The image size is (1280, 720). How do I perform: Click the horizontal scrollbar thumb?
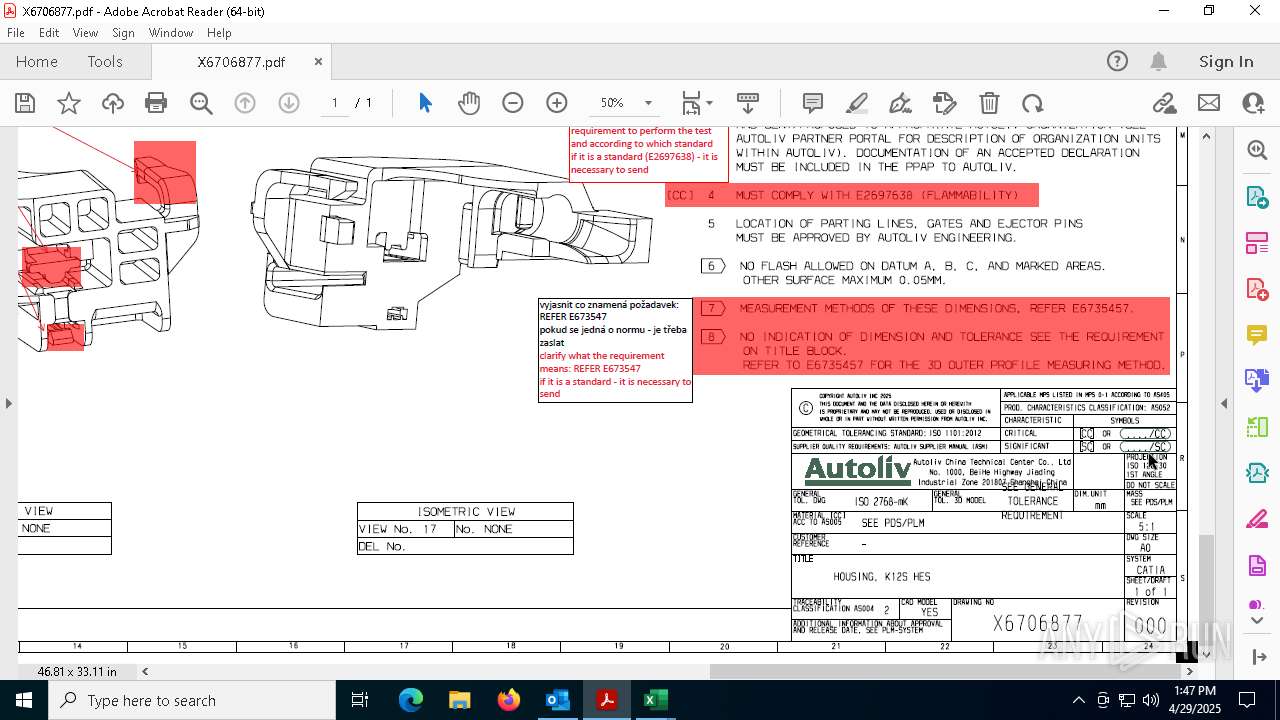tap(946, 671)
